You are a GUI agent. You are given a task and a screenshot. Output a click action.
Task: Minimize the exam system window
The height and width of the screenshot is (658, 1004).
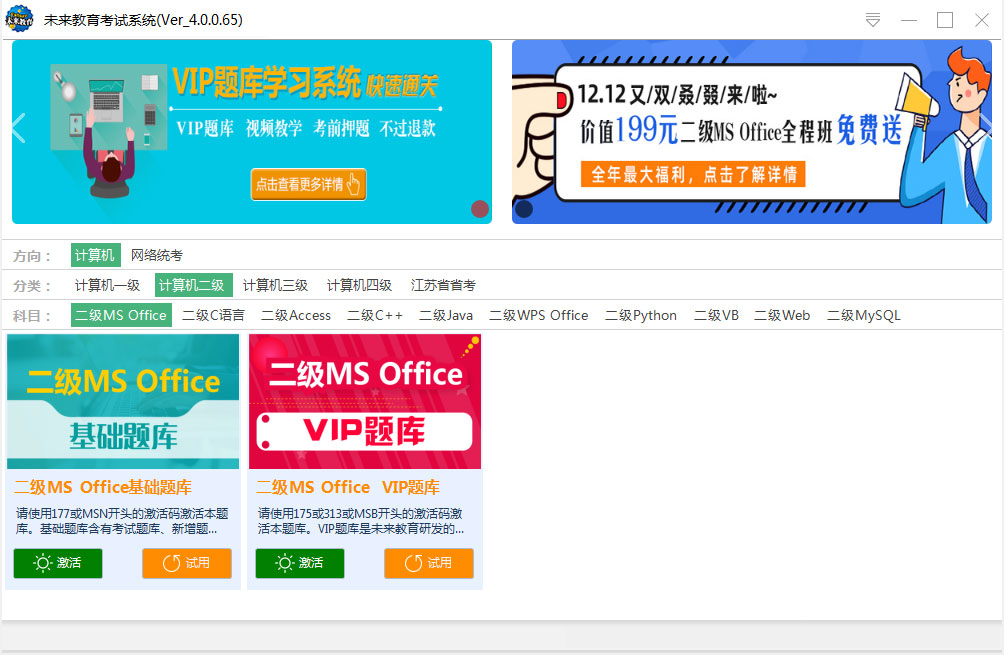coord(909,20)
